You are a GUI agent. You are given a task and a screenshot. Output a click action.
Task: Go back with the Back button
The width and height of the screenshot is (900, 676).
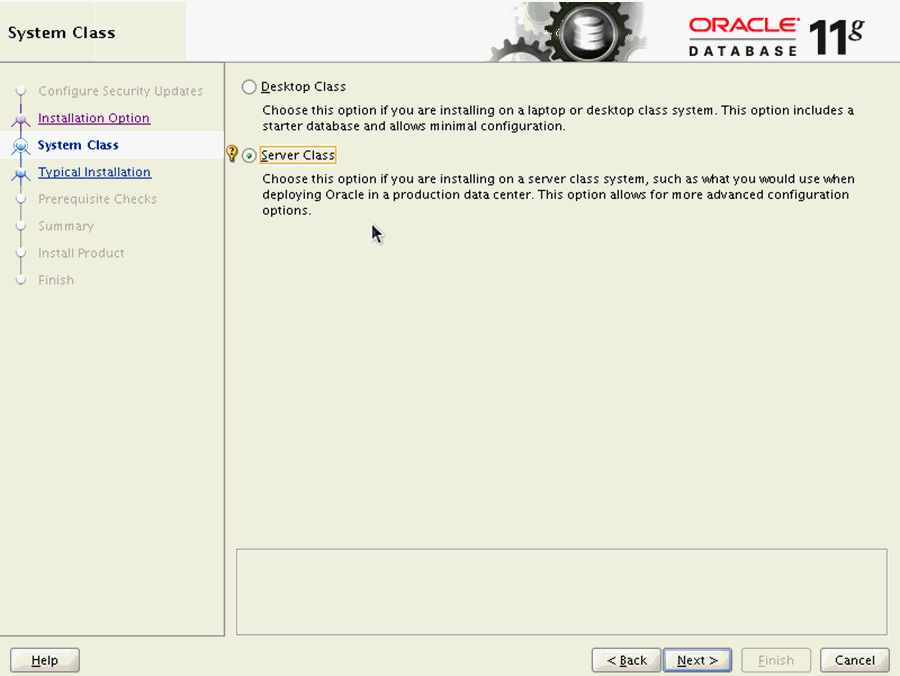[x=626, y=661]
